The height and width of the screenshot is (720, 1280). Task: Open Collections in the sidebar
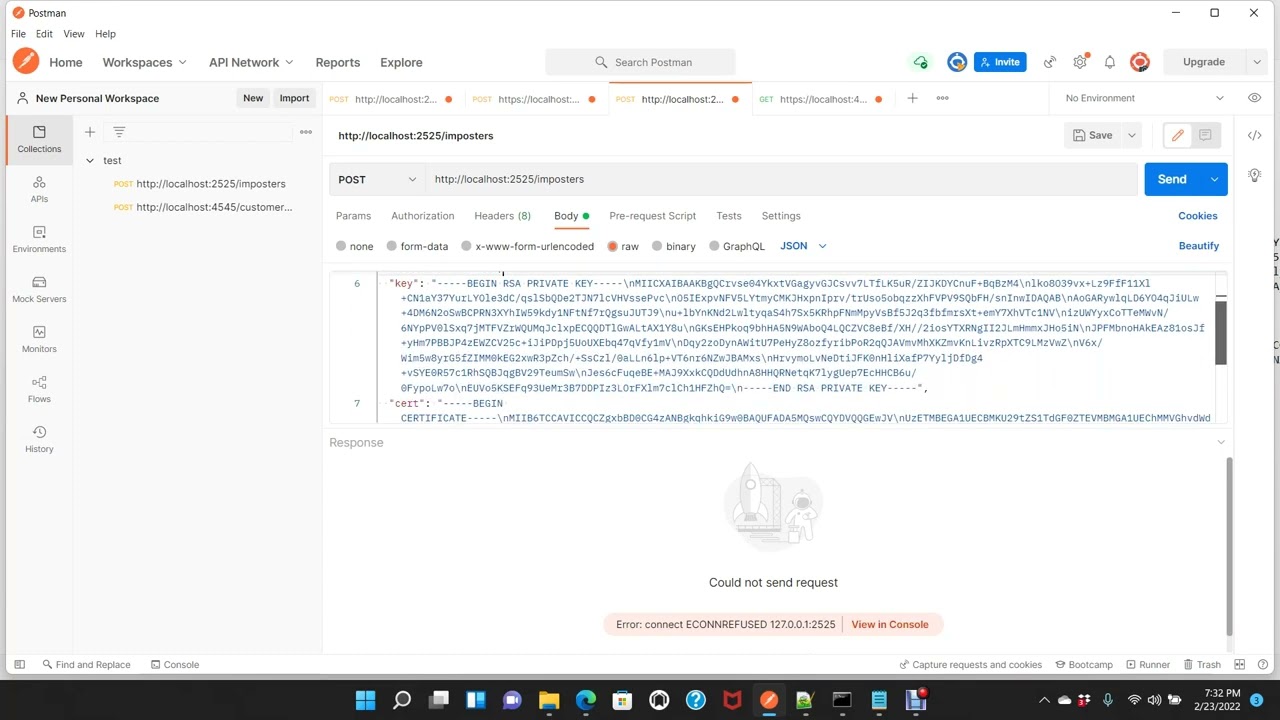39,139
